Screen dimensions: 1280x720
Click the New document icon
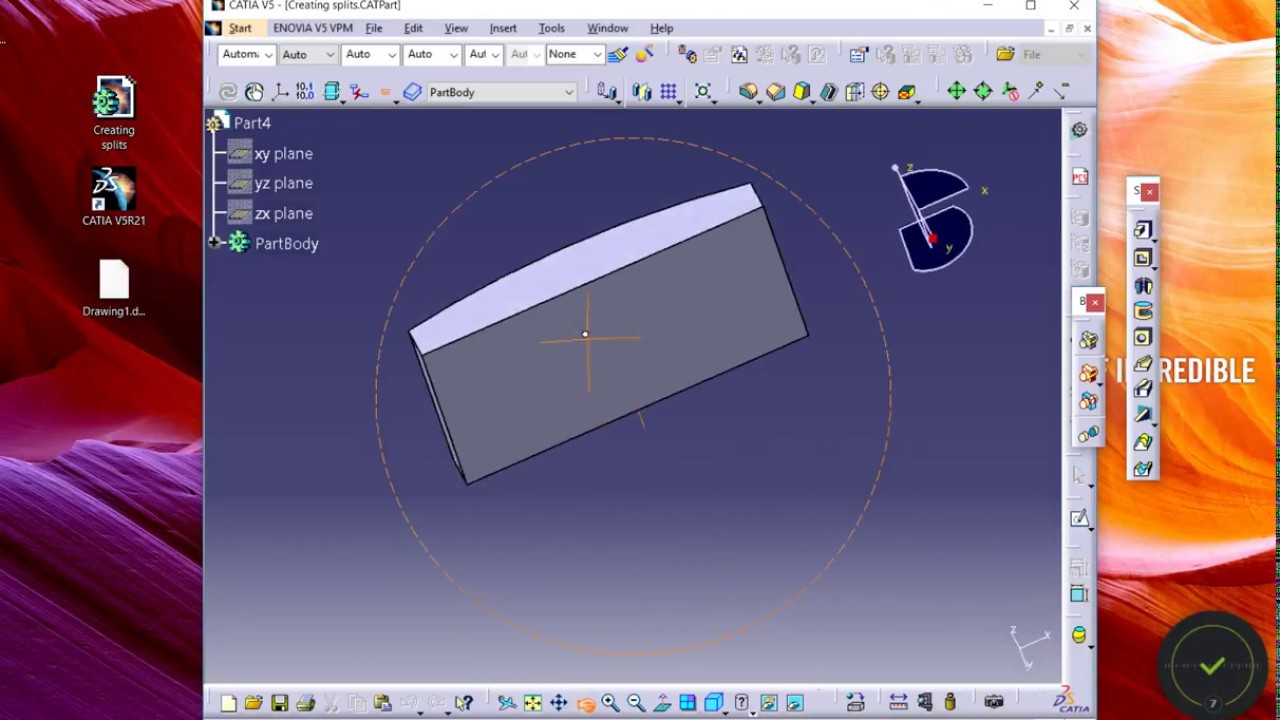[x=229, y=703]
